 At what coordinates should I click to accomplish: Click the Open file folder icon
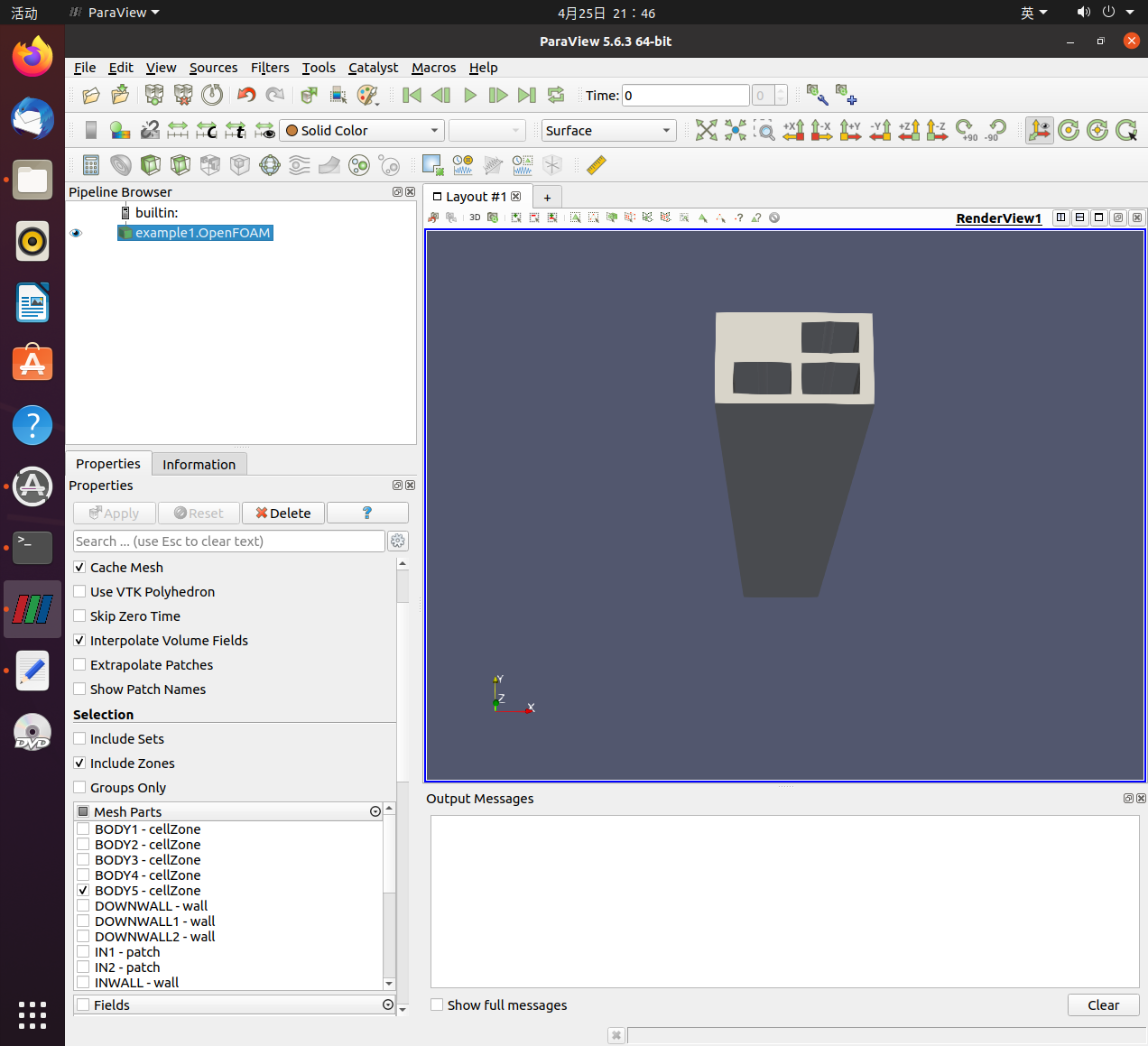pos(91,96)
